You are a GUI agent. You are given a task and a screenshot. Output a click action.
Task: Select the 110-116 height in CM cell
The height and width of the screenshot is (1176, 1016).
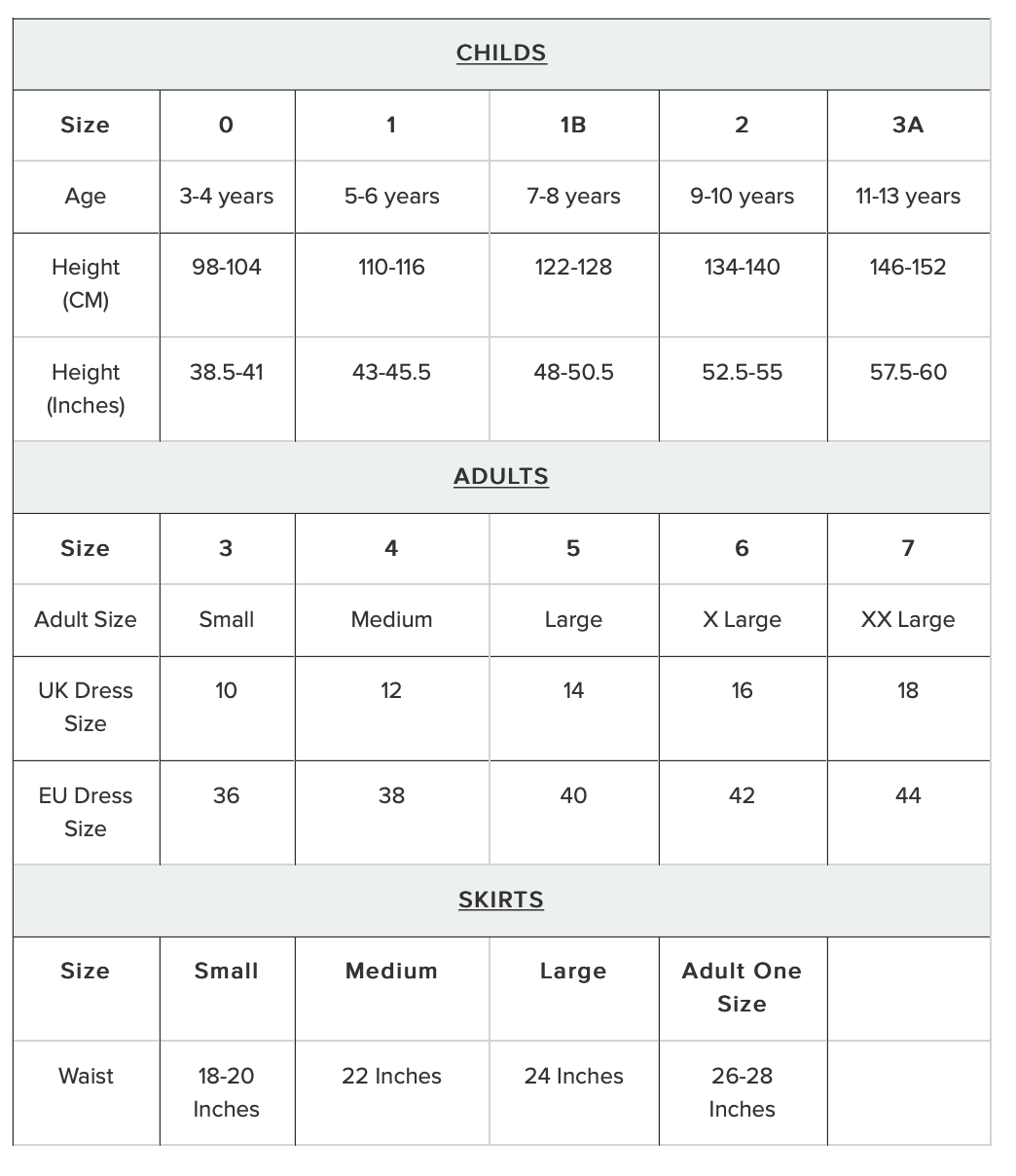click(x=391, y=268)
